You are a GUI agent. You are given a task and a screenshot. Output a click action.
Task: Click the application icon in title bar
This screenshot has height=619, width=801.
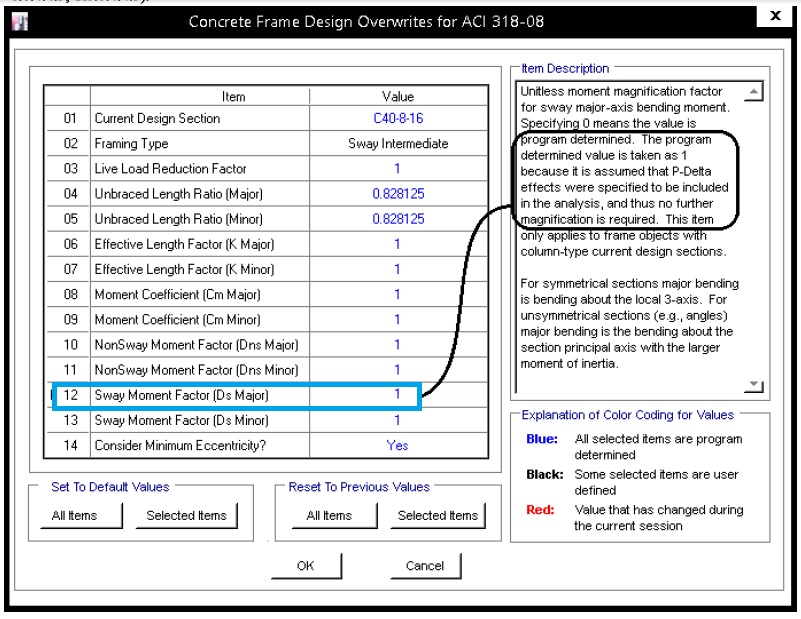tap(20, 22)
